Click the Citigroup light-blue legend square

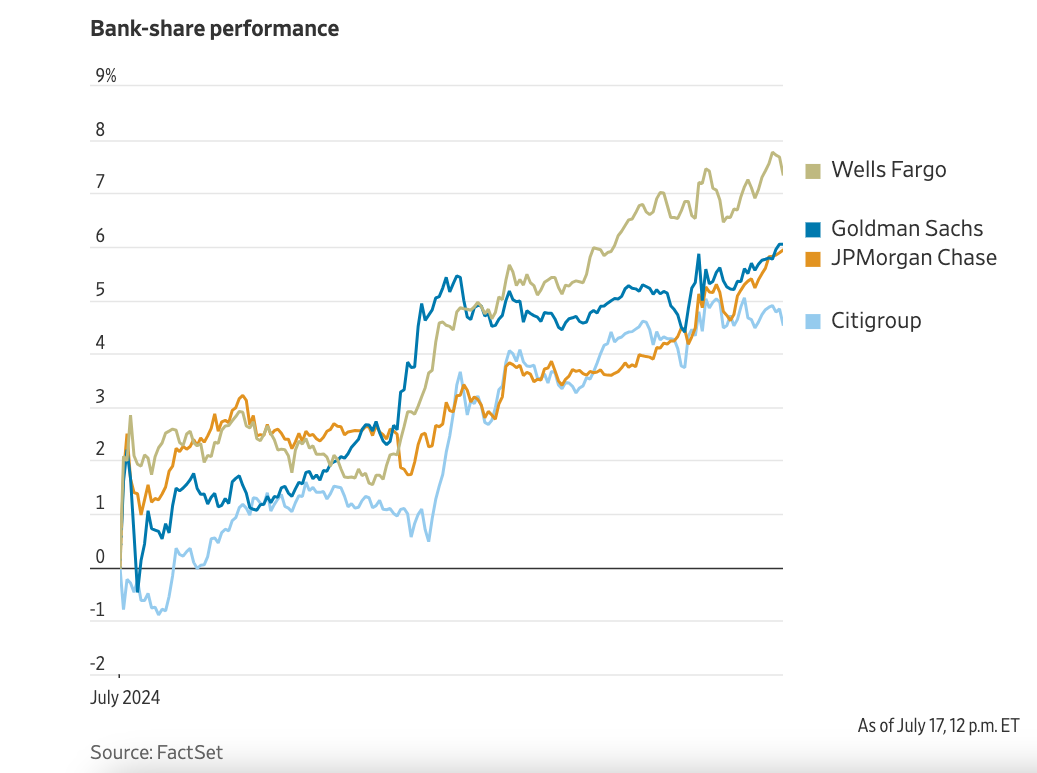point(813,321)
